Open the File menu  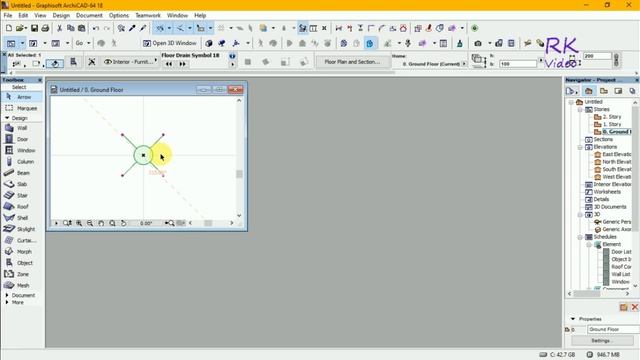tap(8, 16)
